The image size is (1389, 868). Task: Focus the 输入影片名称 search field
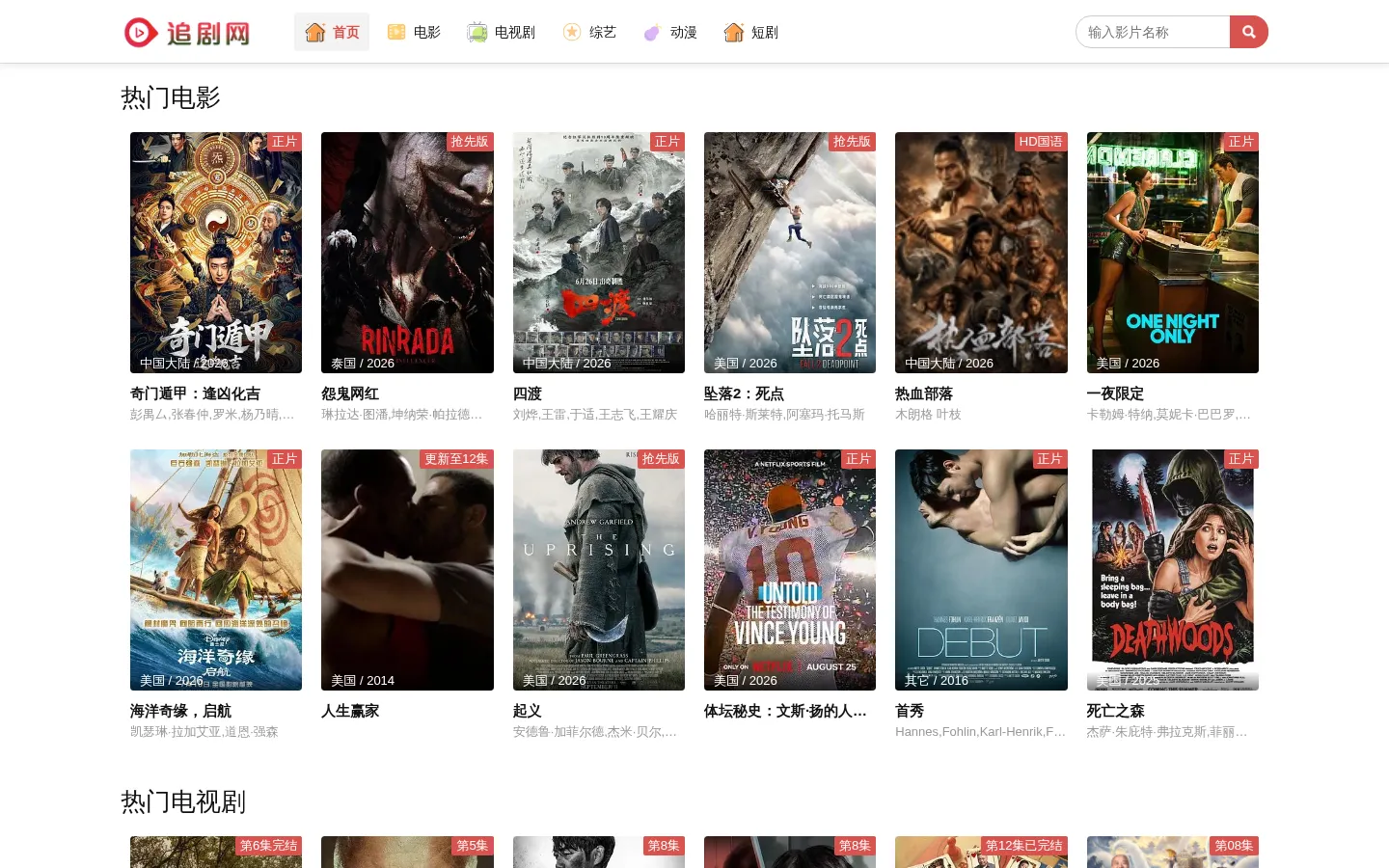(1153, 32)
